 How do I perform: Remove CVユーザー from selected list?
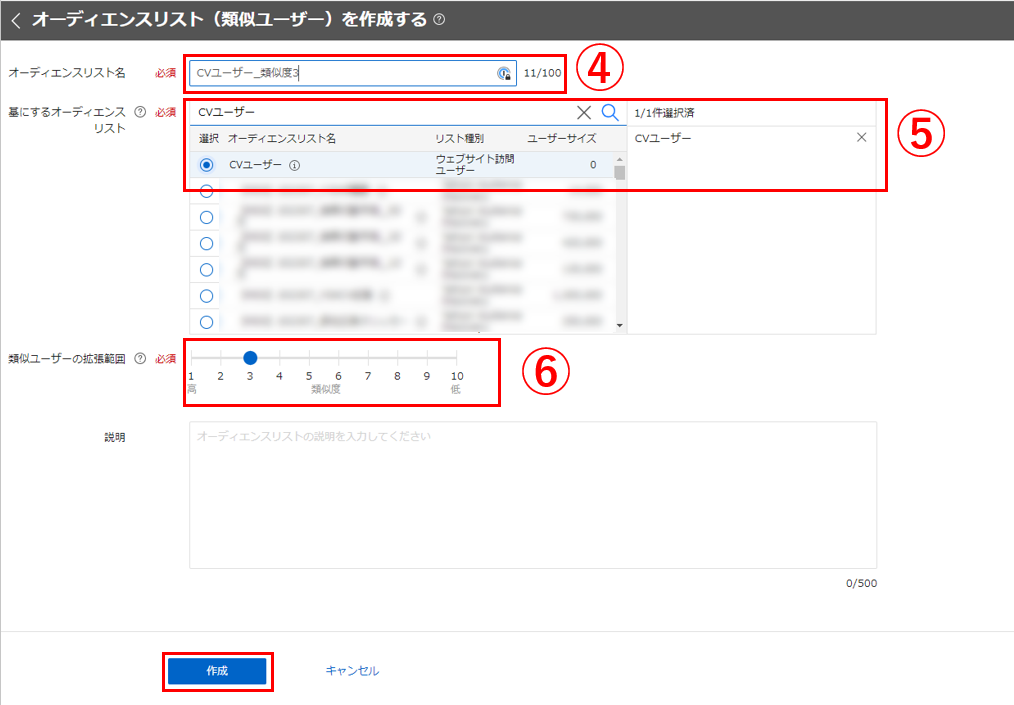[x=861, y=138]
